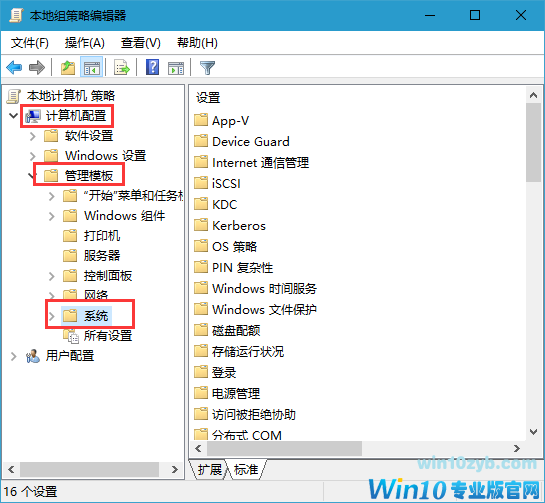Screen dimensions: 545x503
Task: Select the 所有设置 tree item
Action: [x=108, y=336]
